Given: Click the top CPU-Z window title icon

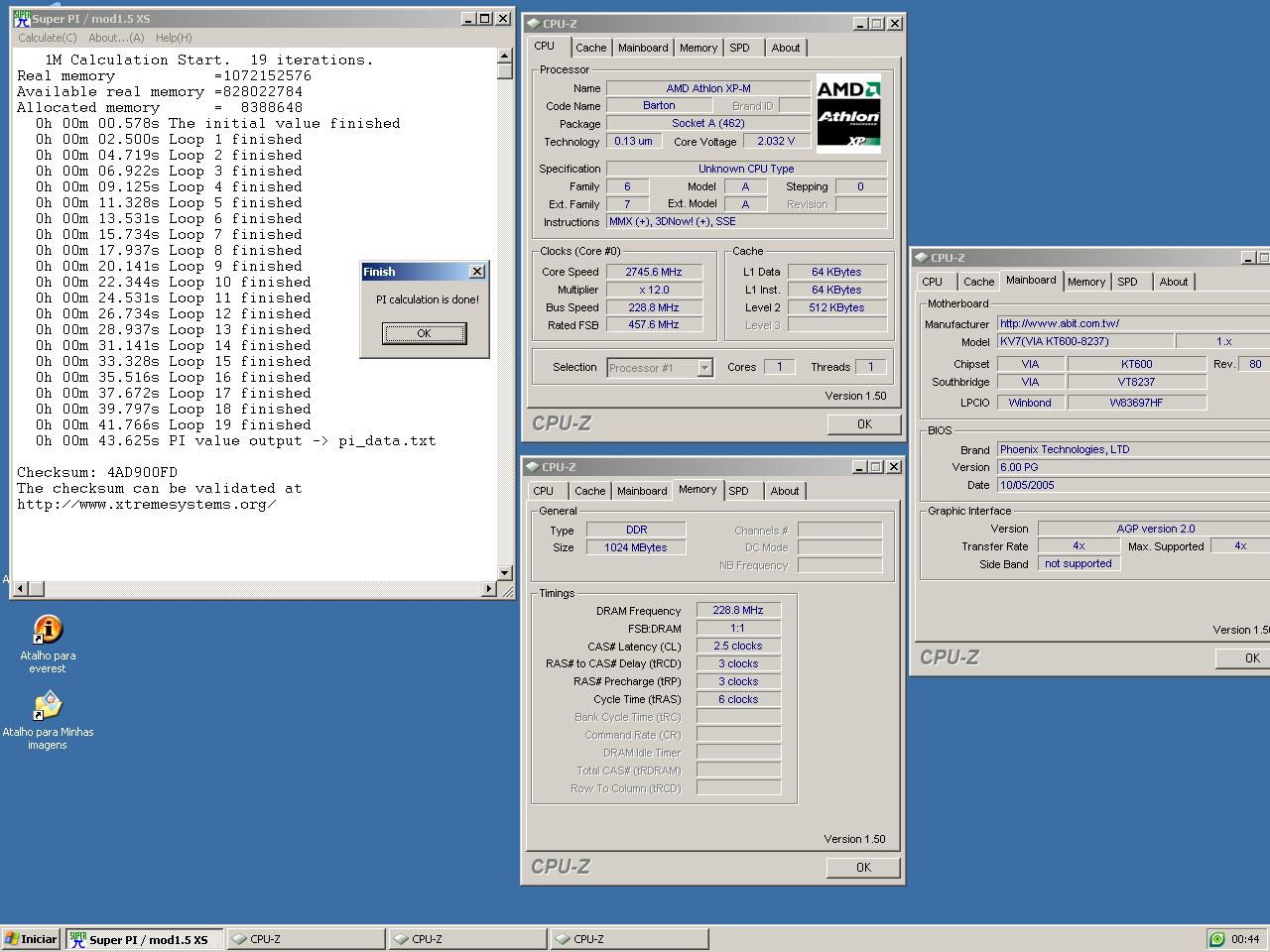Looking at the screenshot, I should click(533, 24).
